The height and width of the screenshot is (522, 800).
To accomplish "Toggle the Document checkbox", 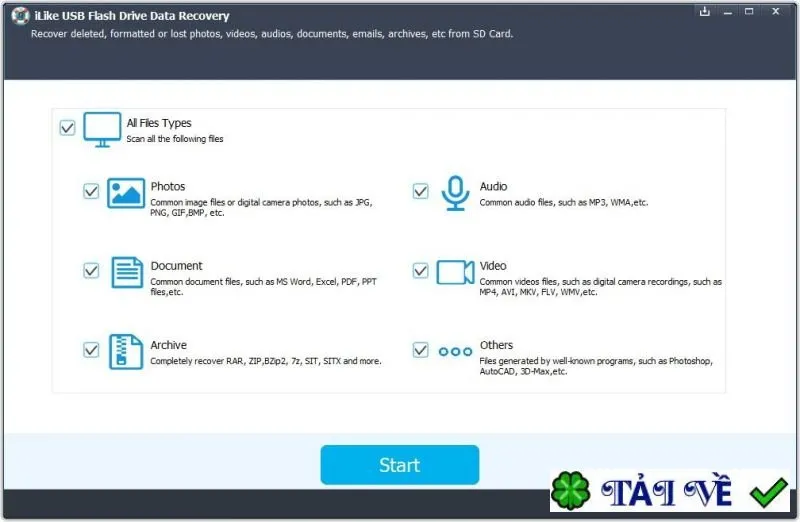I will coord(91,270).
